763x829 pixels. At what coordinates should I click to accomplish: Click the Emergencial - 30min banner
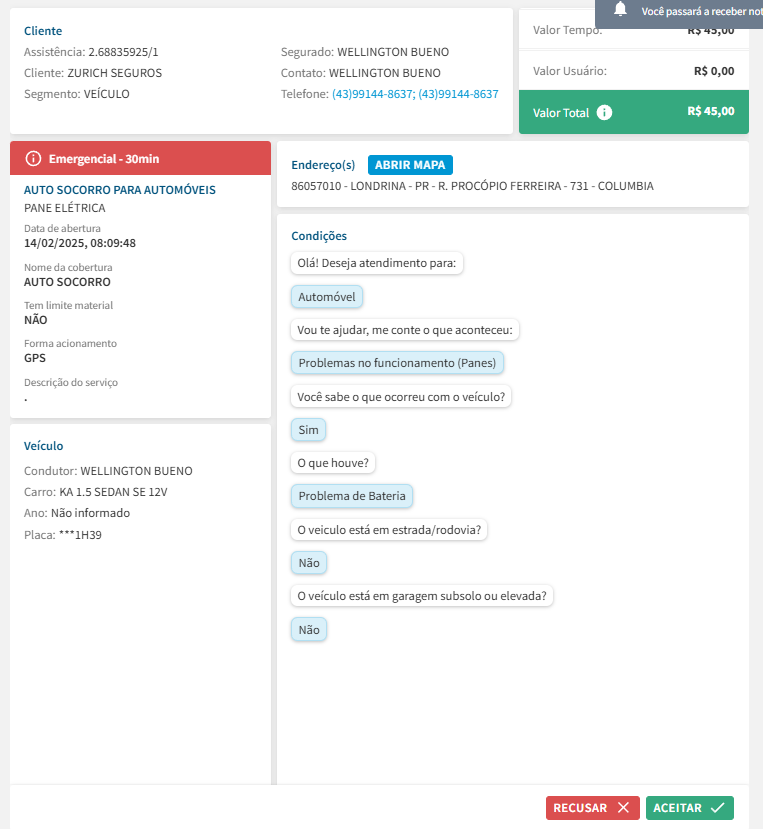click(140, 158)
